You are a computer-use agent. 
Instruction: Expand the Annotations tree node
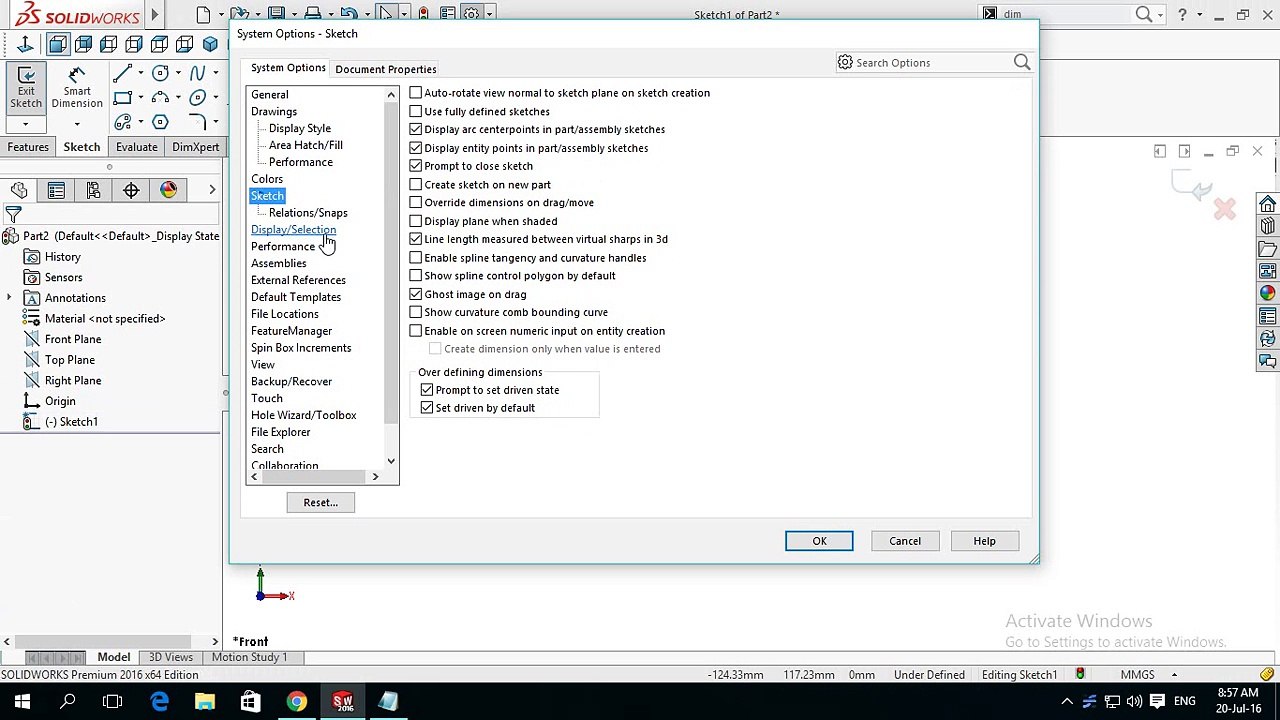9,298
